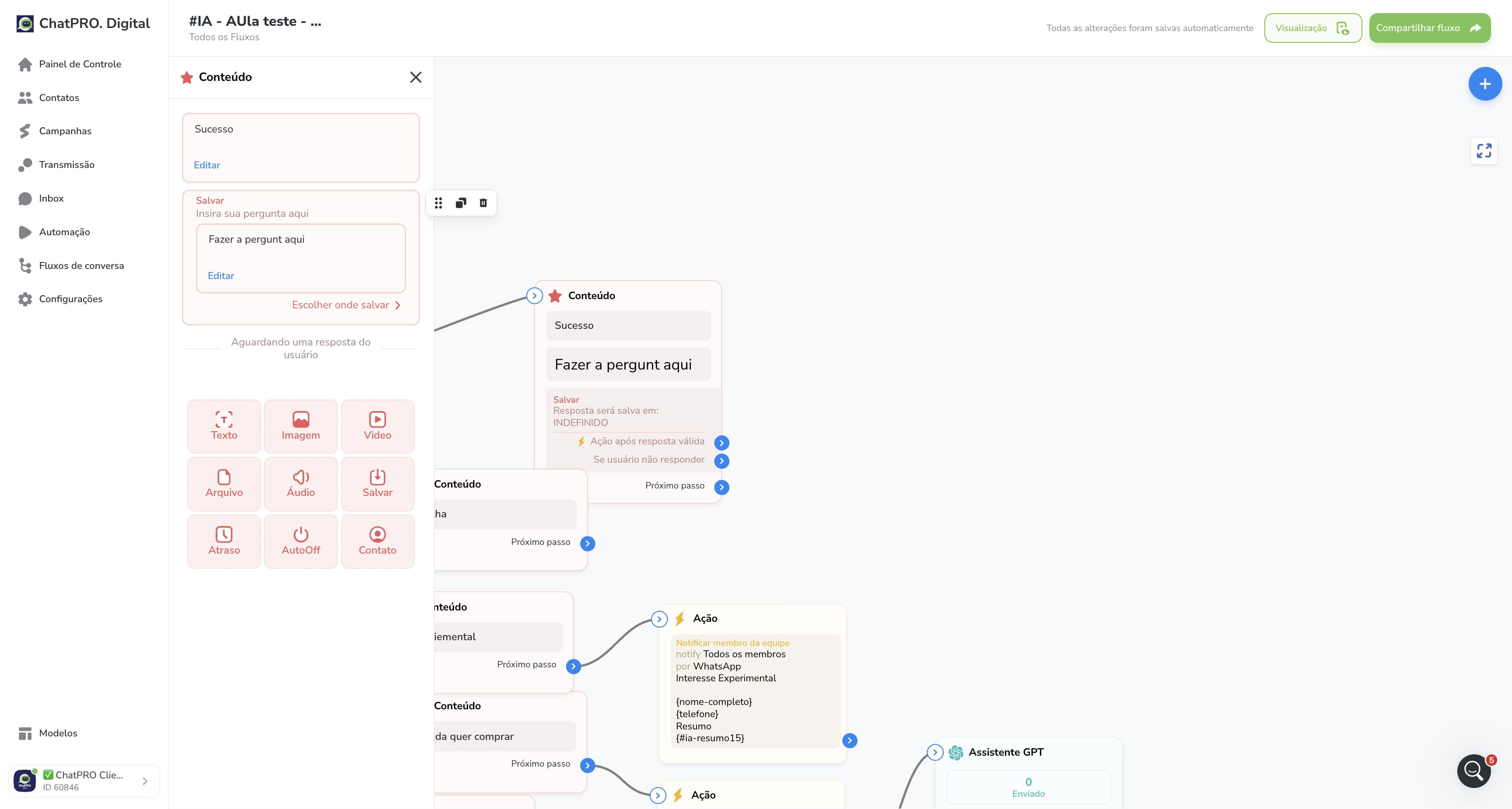Add an Imagem content block
Viewport: 1512px width, 809px height.
pos(301,426)
